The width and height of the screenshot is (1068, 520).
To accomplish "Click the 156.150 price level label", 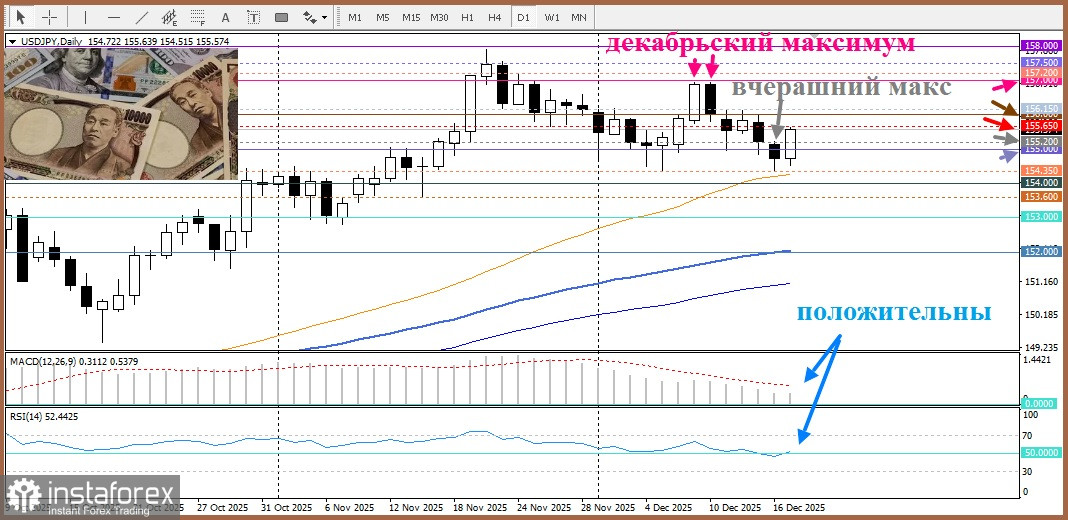I will pos(1041,108).
